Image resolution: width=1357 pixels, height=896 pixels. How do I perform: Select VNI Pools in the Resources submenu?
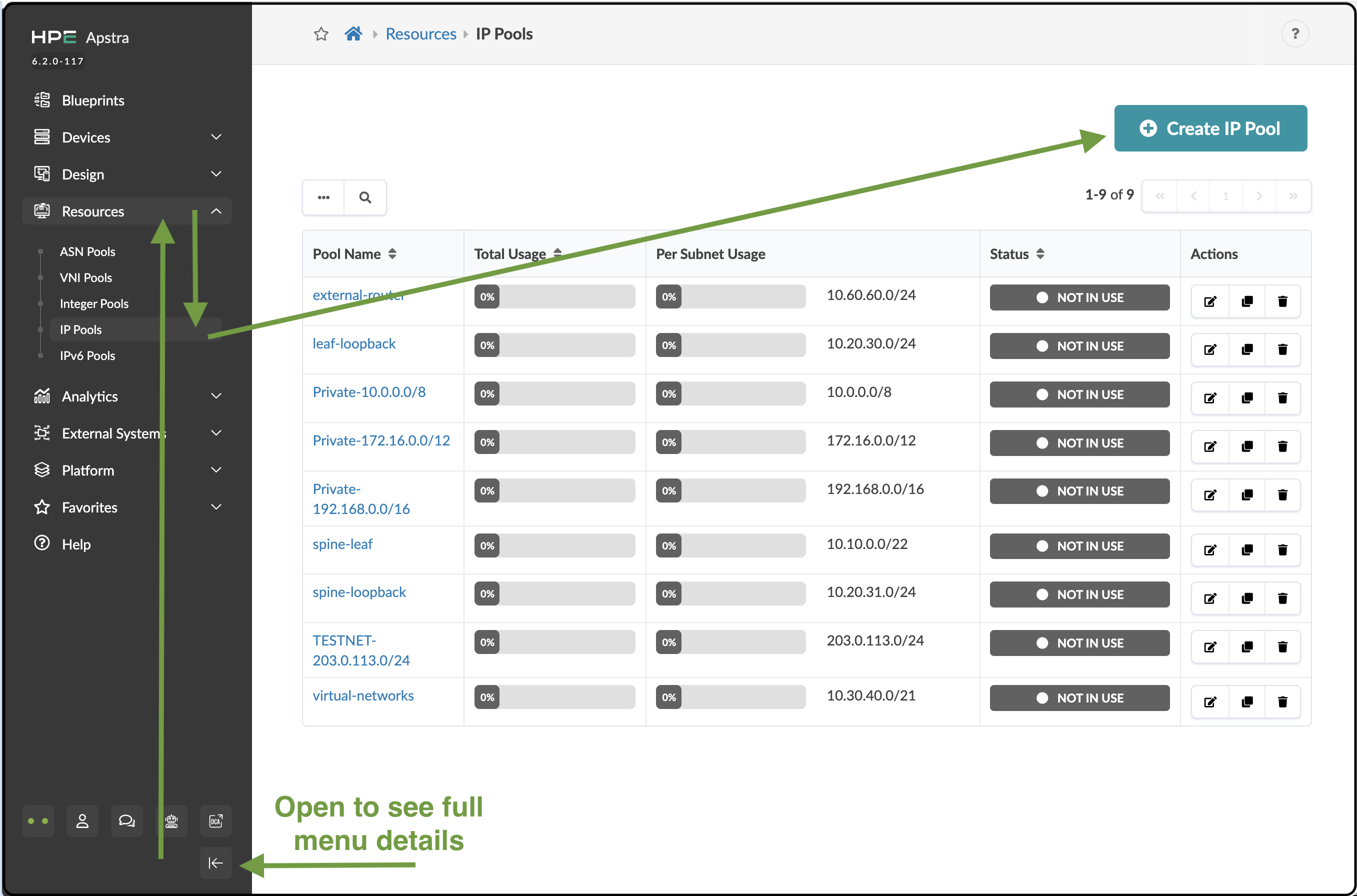click(85, 277)
